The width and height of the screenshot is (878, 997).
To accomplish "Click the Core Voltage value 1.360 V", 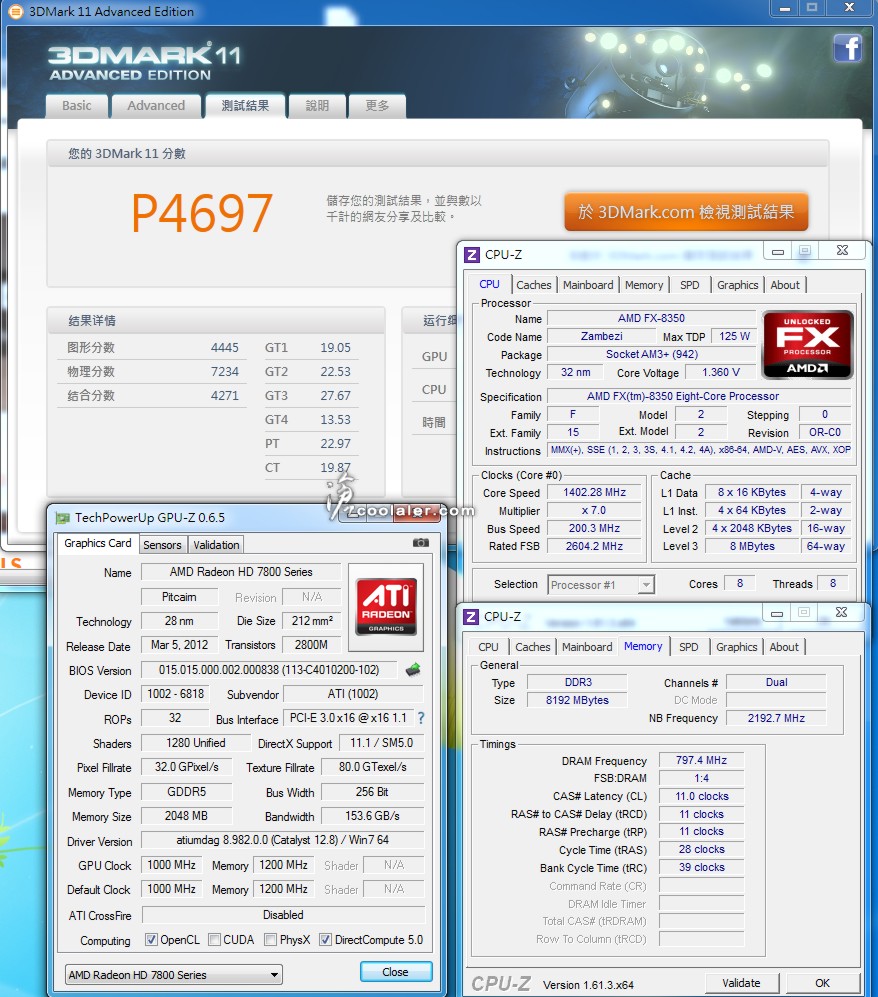I will click(720, 373).
